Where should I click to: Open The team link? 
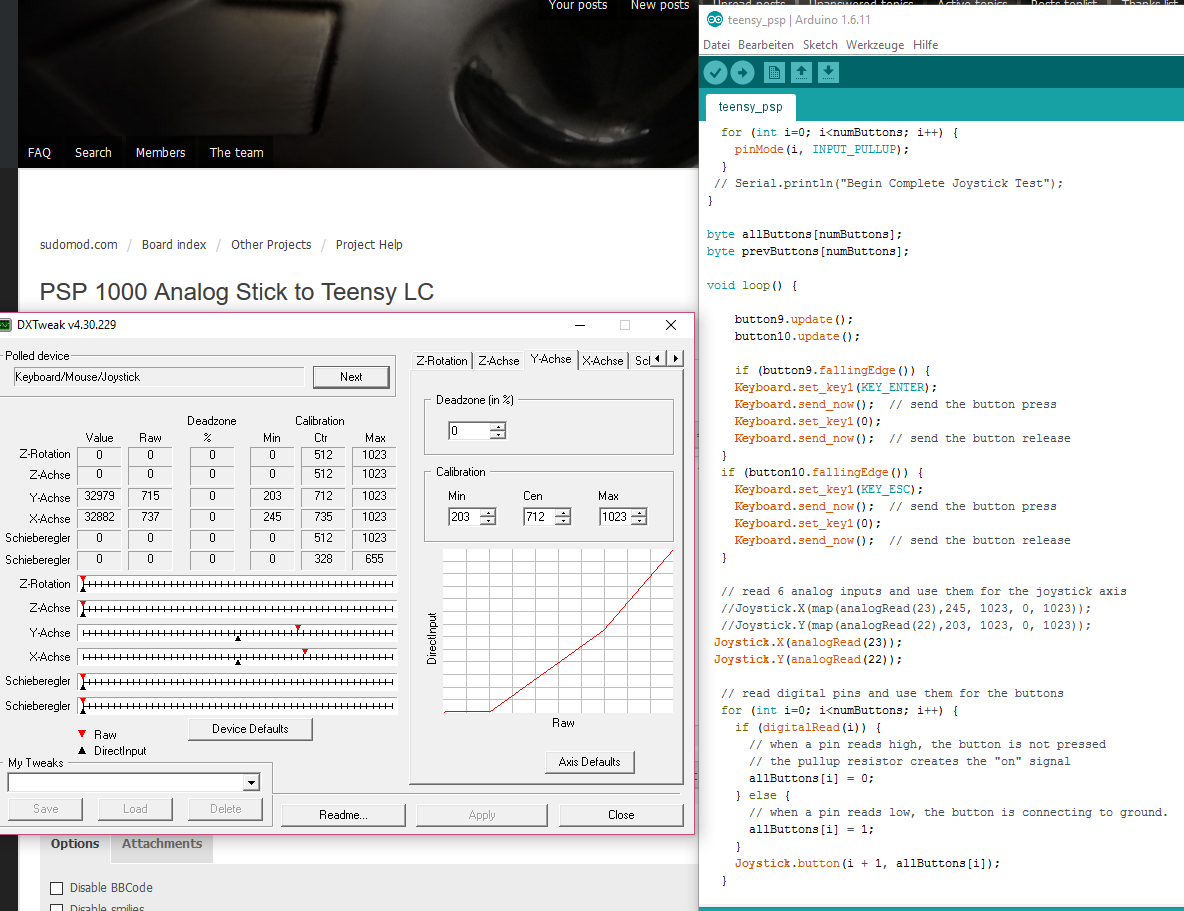[236, 153]
